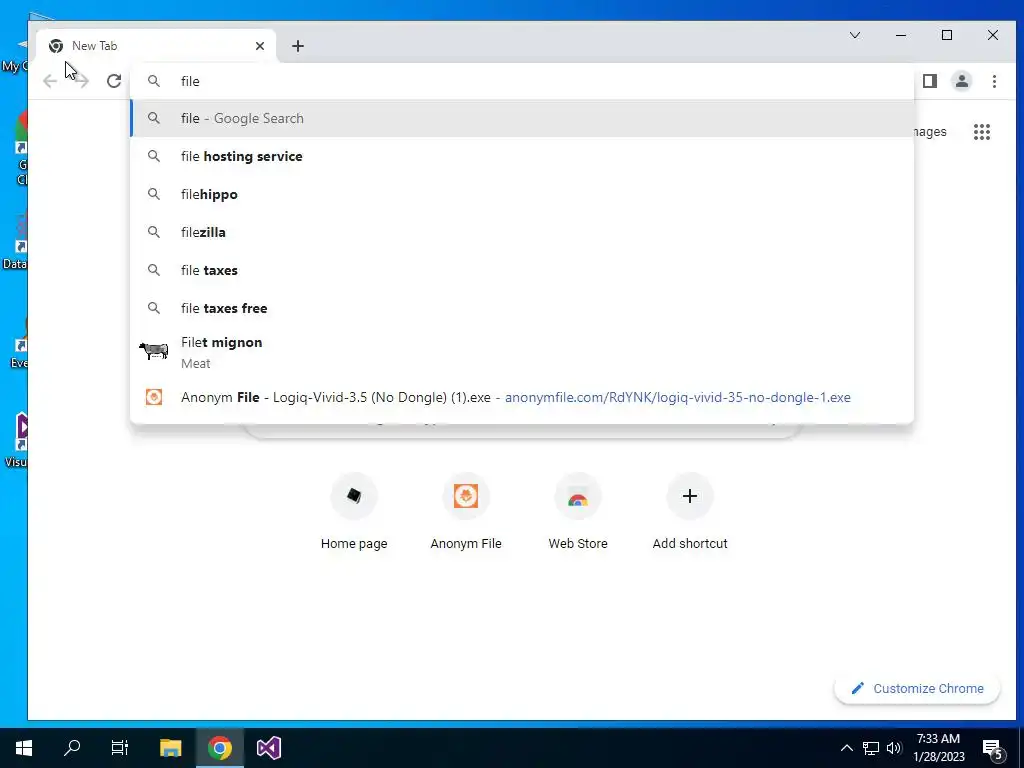Open the Chrome profile avatar
Viewport: 1024px width, 768px height.
[x=961, y=81]
